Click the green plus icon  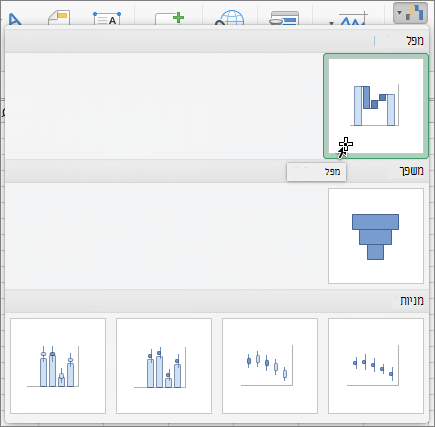point(178,18)
